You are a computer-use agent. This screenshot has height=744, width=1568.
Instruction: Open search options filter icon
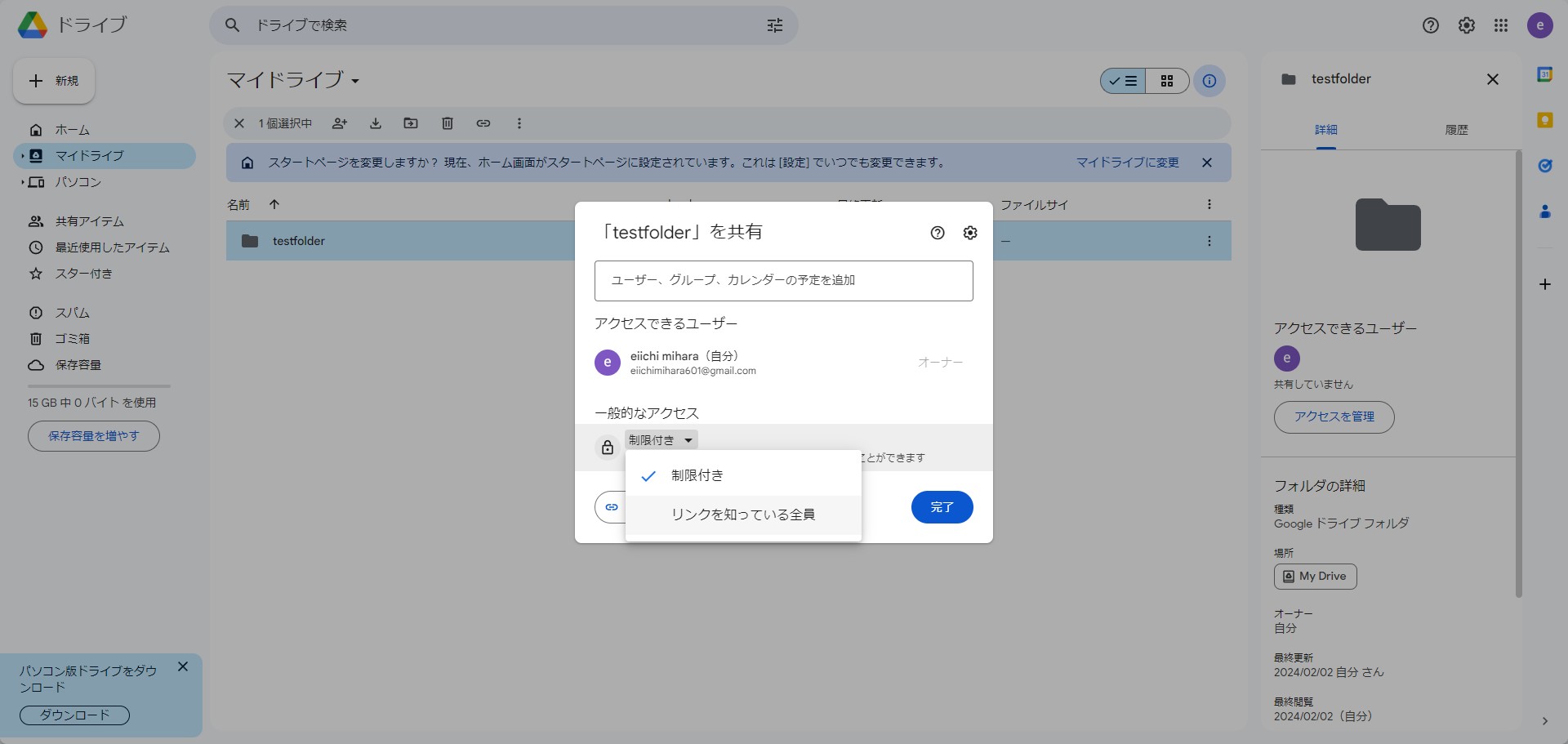click(x=775, y=25)
